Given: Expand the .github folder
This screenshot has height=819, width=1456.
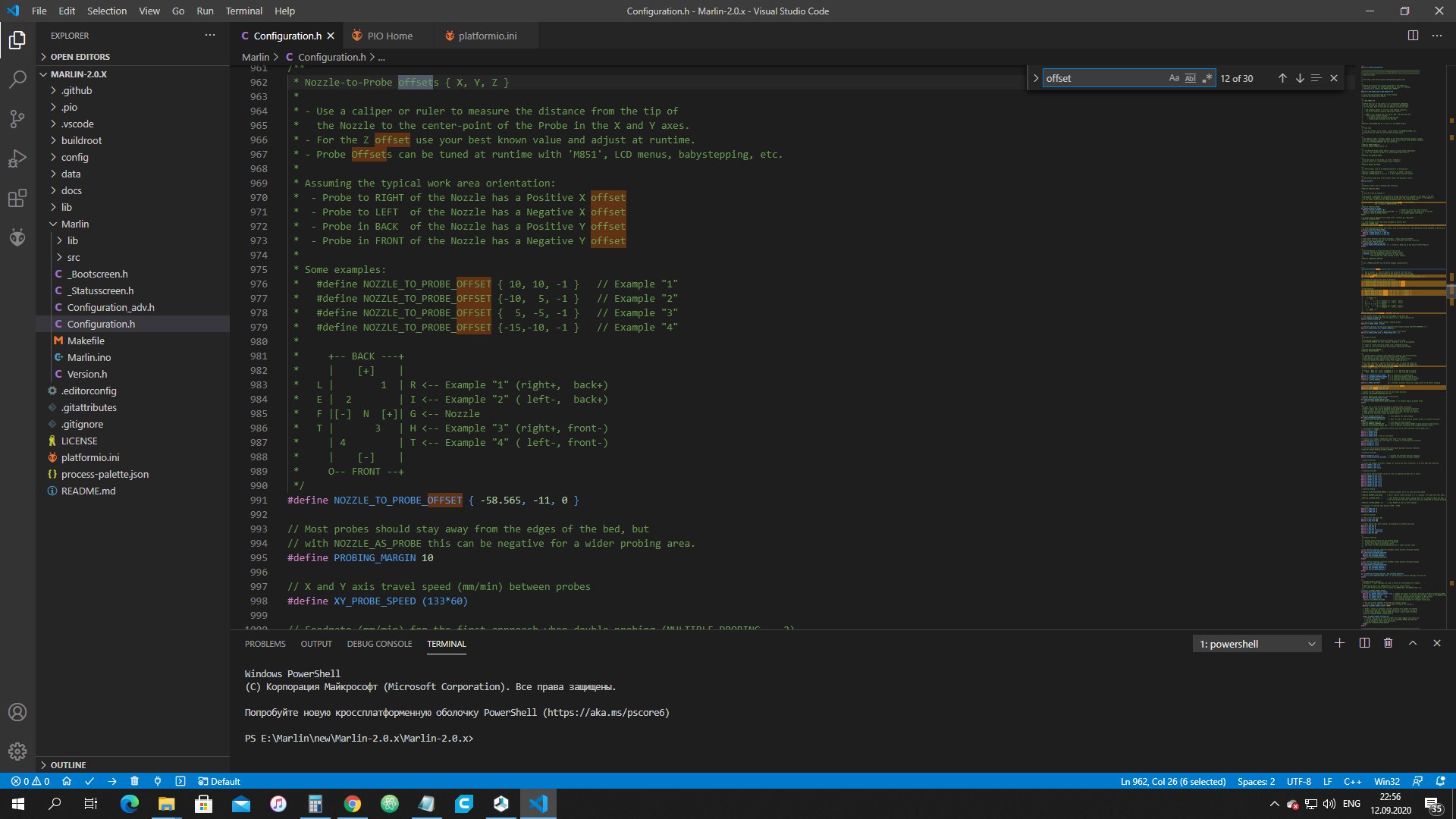Looking at the screenshot, I should tap(133, 90).
